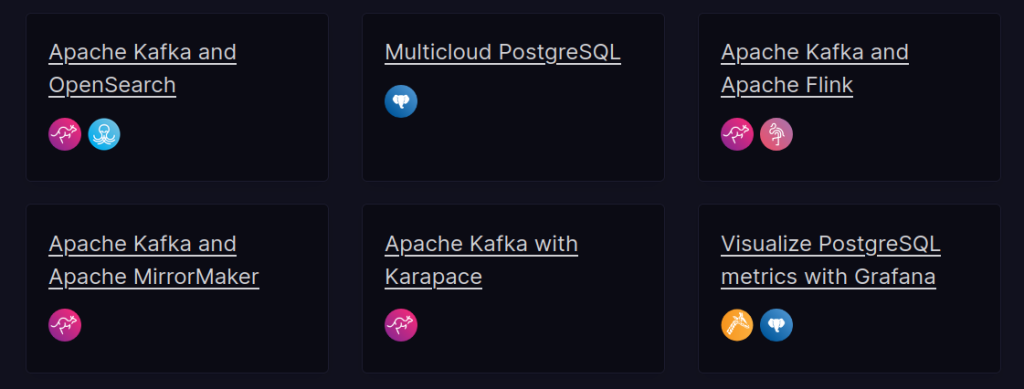Open the Multicloud PostgreSQL link
This screenshot has height=389, width=1024.
pyautogui.click(x=503, y=52)
